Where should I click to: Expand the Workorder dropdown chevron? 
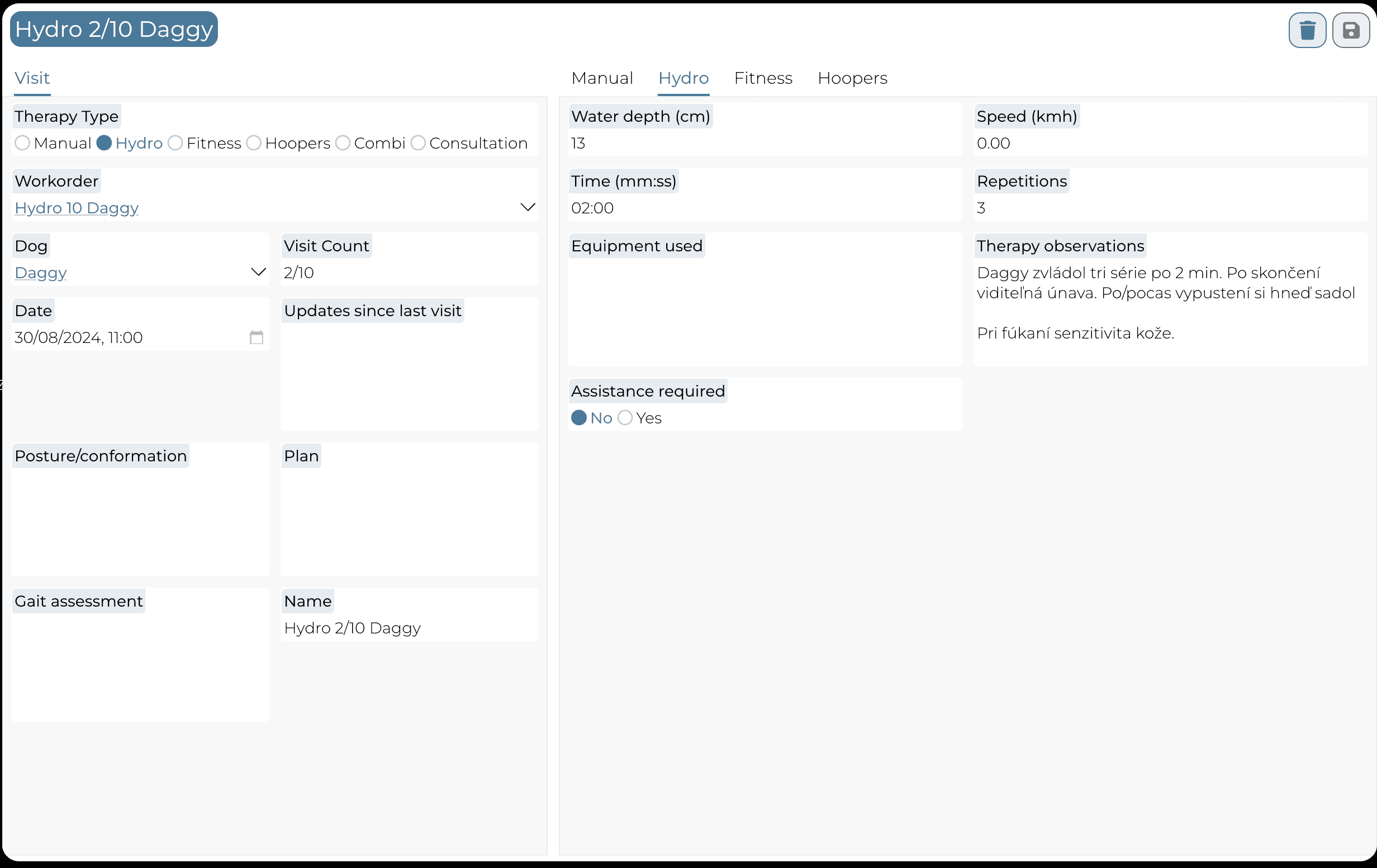coord(528,207)
